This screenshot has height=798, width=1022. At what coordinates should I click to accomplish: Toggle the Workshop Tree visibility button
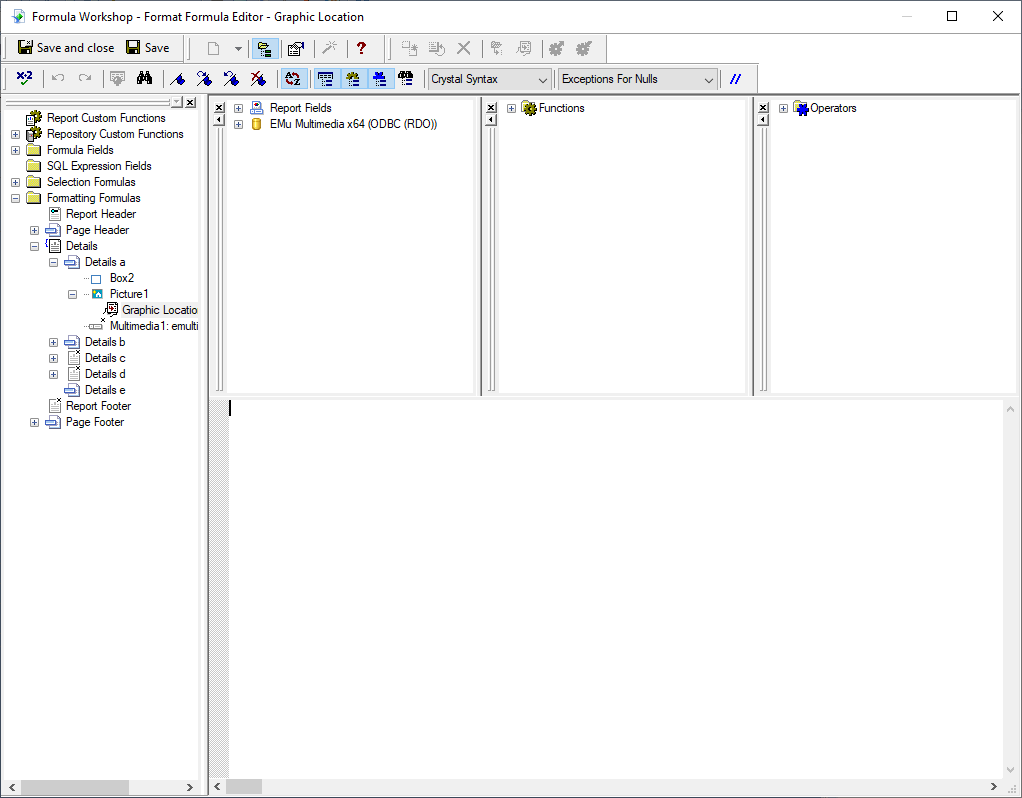pyautogui.click(x=266, y=48)
